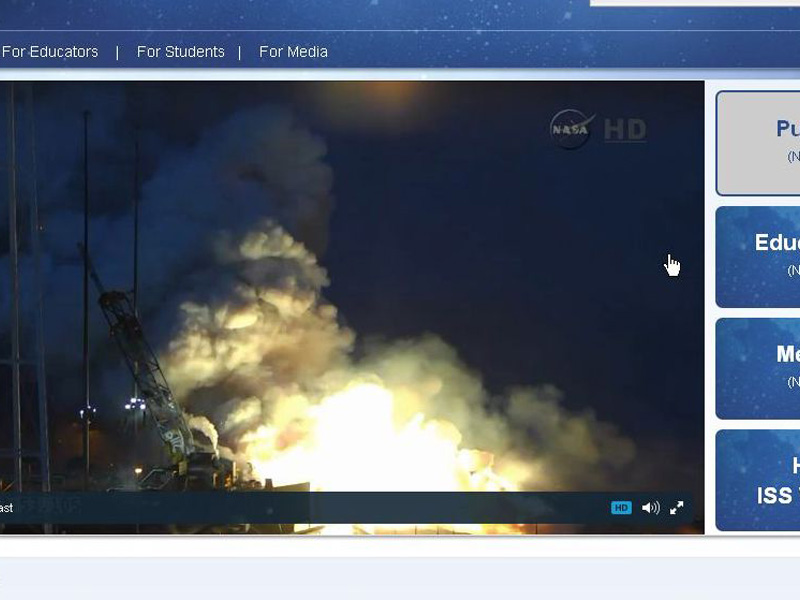Screen dimensions: 800x600
Task: Toggle the blue HD quality badge
Action: (621, 508)
